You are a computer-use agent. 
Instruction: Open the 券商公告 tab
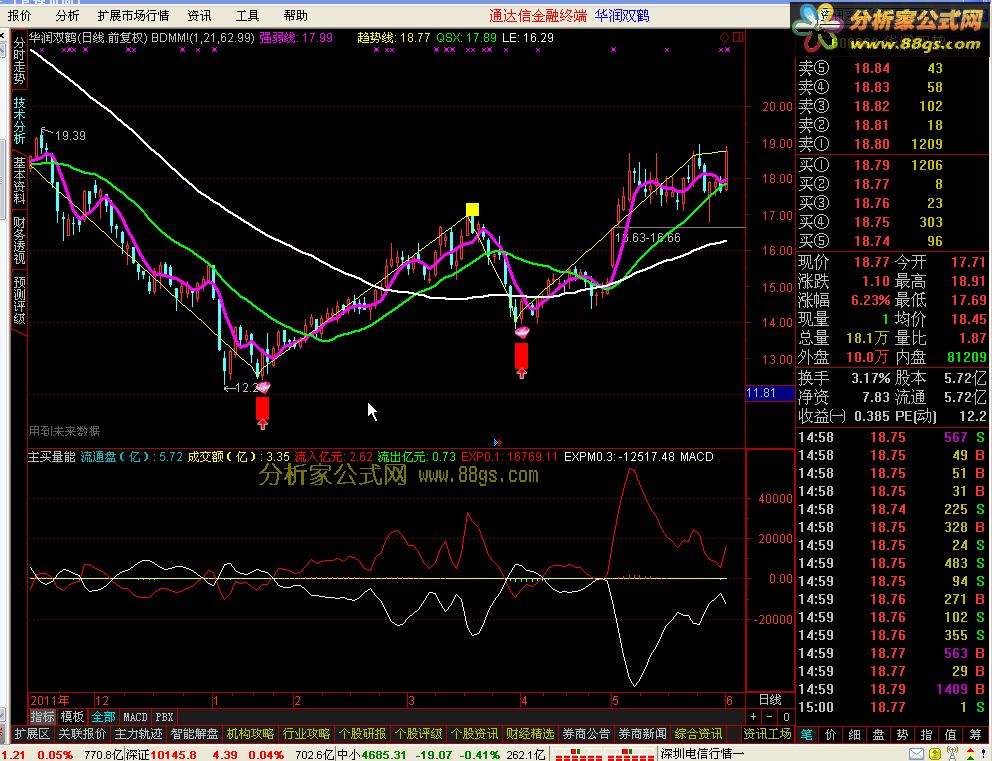click(586, 734)
